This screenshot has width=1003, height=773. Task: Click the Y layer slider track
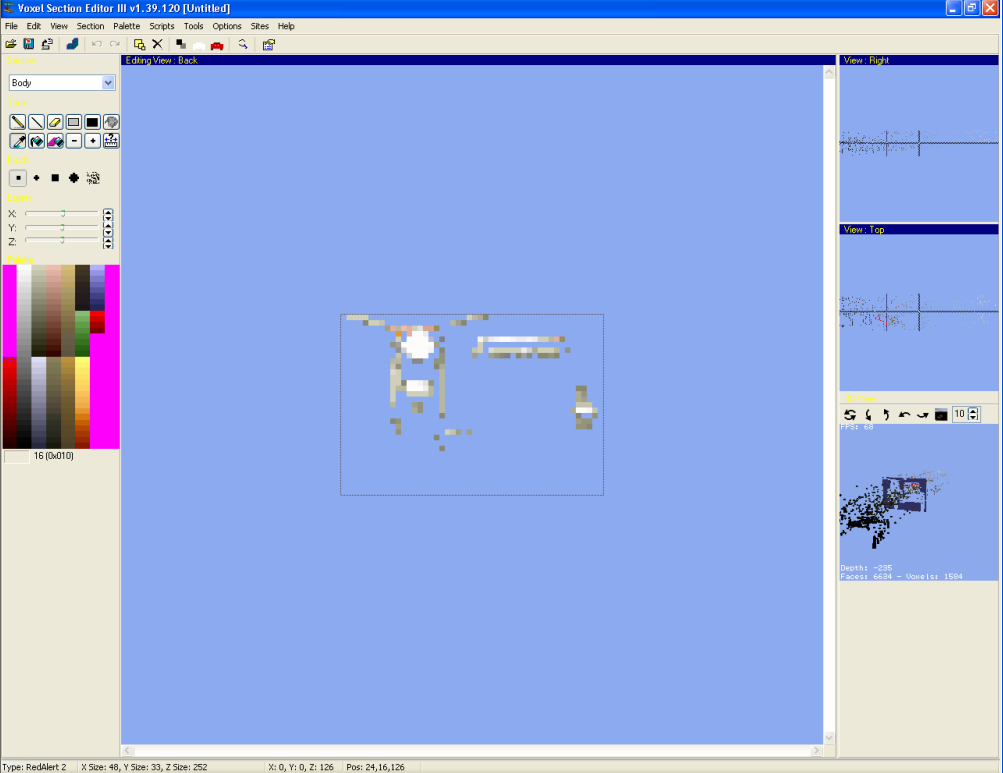pyautogui.click(x=61, y=227)
